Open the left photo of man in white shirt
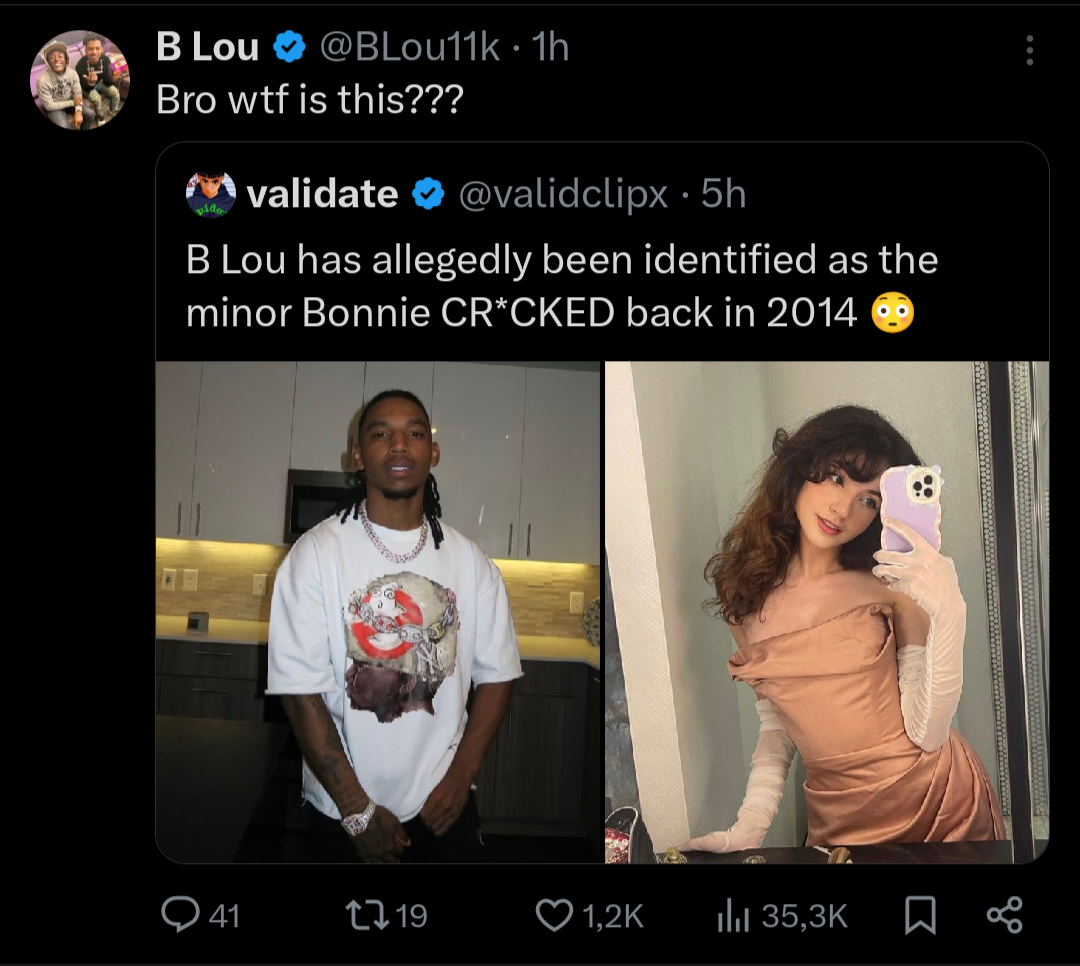This screenshot has height=966, width=1080. pyautogui.click(x=378, y=612)
